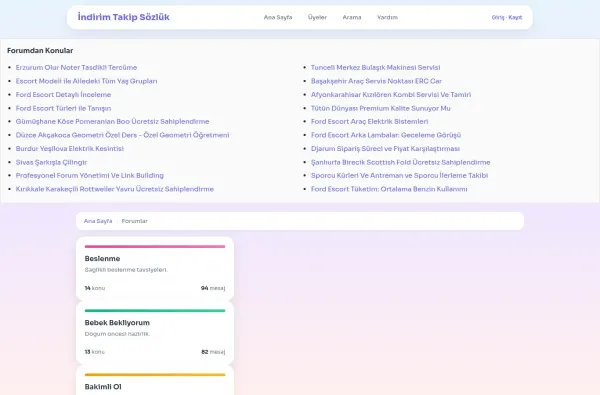Image resolution: width=600 pixels, height=395 pixels.
Task: Open Şanlıurfa Birecik Scottish Fold topic
Action: tap(400, 162)
